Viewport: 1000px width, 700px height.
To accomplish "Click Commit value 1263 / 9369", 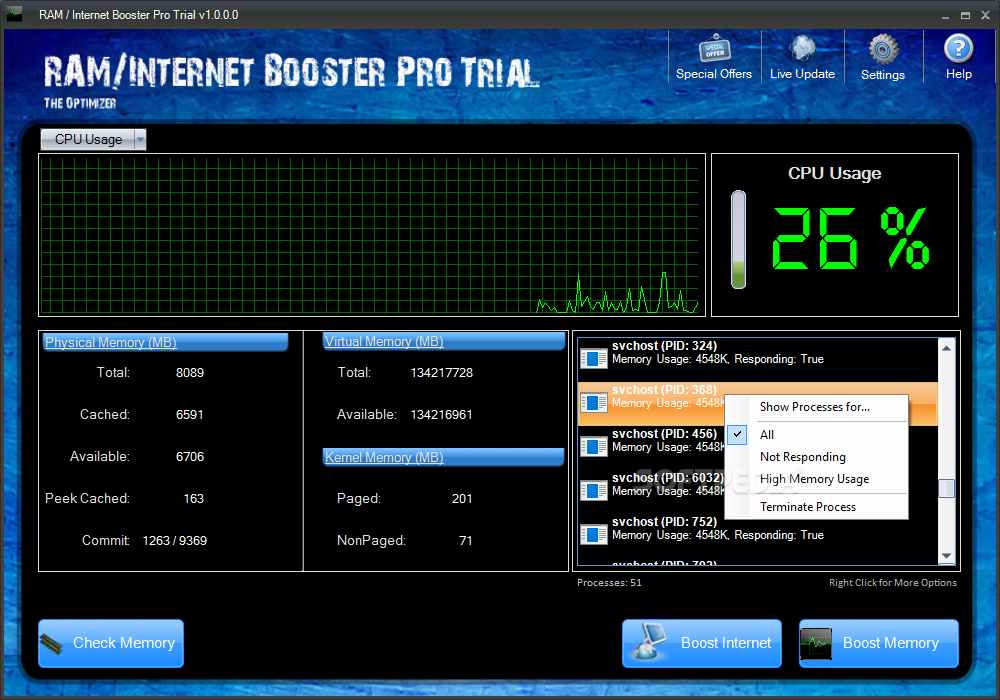I will (174, 541).
